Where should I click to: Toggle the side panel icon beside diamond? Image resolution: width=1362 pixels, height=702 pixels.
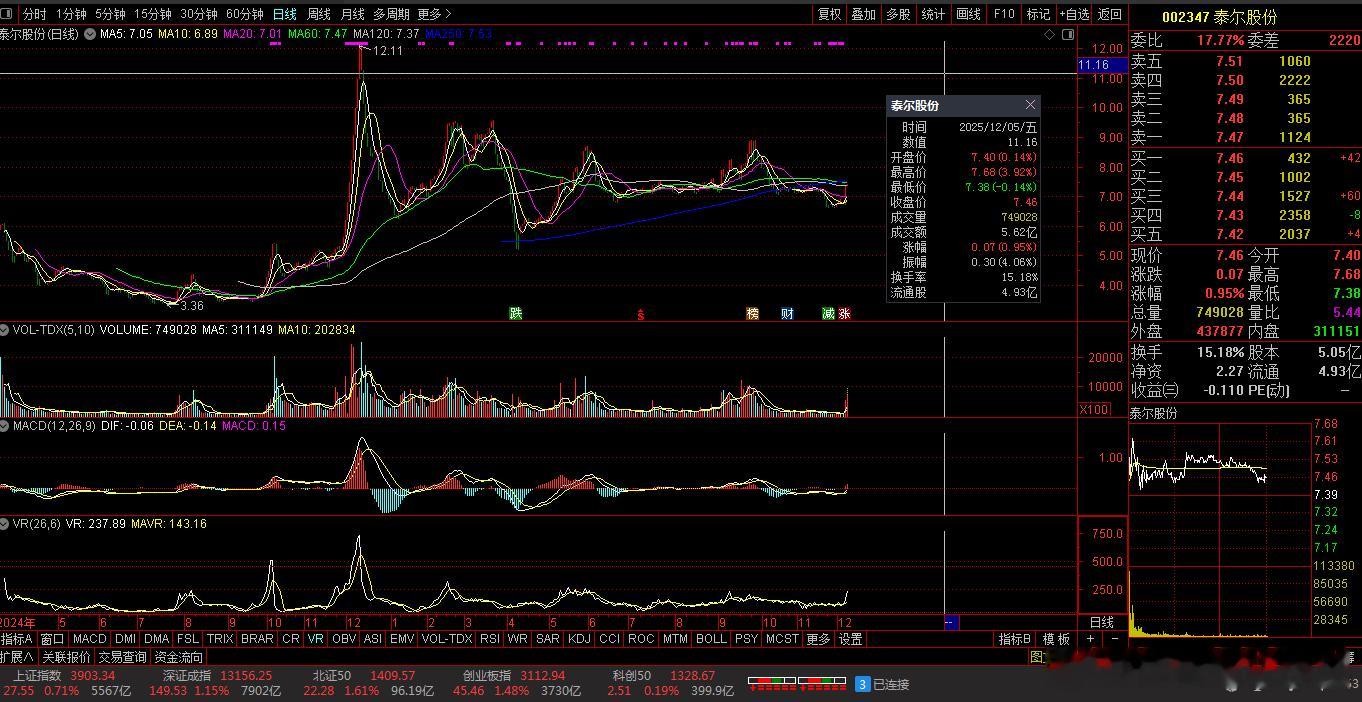pyautogui.click(x=1068, y=34)
